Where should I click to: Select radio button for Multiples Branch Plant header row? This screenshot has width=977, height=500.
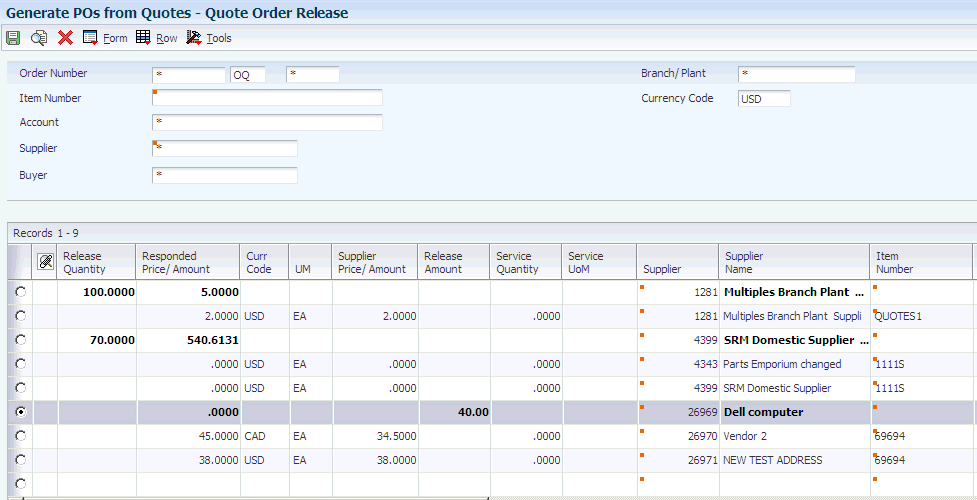pyautogui.click(x=21, y=292)
